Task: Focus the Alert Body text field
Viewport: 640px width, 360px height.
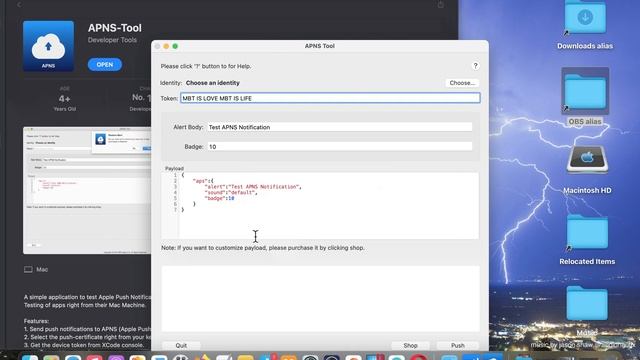Action: tap(340, 127)
